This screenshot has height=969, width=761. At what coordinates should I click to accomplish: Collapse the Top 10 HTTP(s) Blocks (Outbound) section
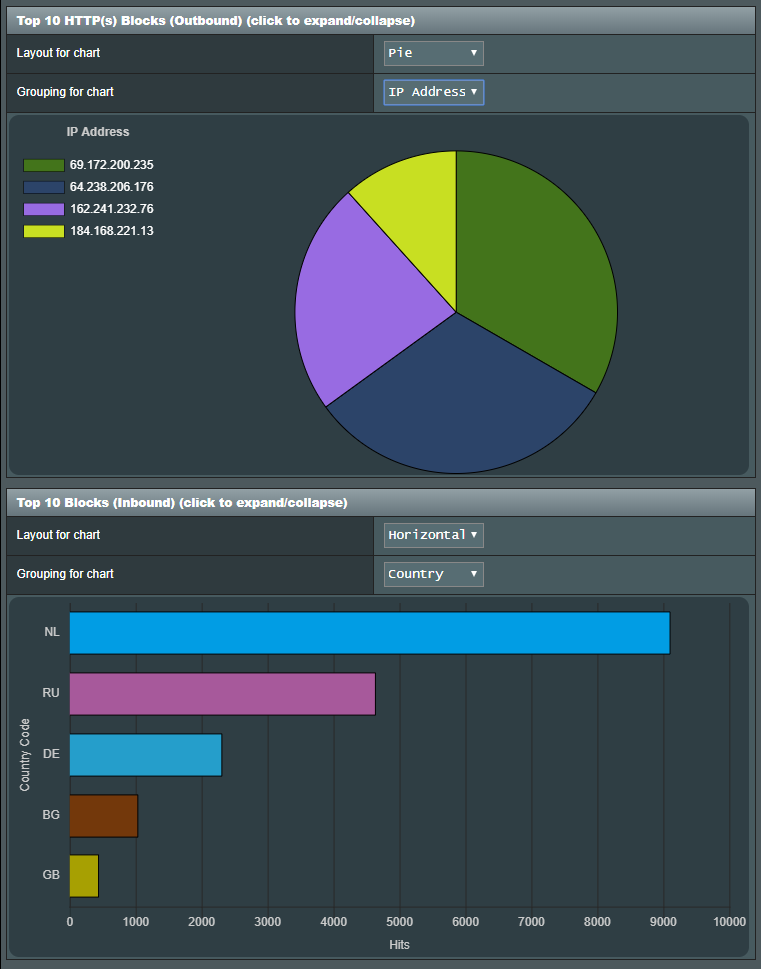coord(380,21)
